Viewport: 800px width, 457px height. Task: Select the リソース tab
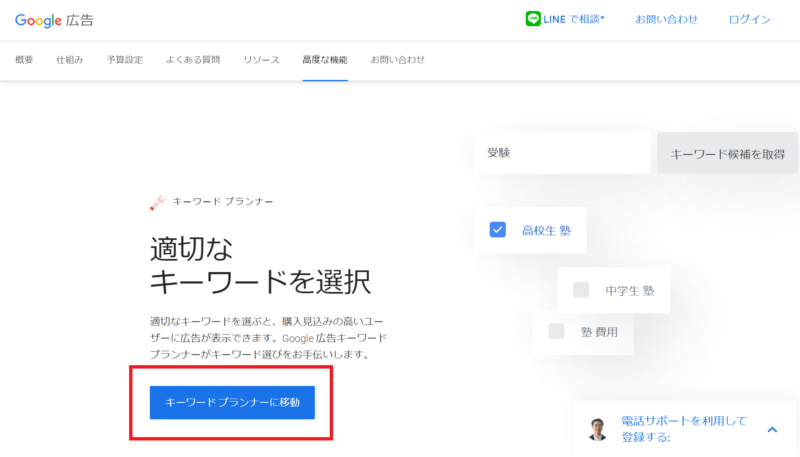[x=261, y=60]
